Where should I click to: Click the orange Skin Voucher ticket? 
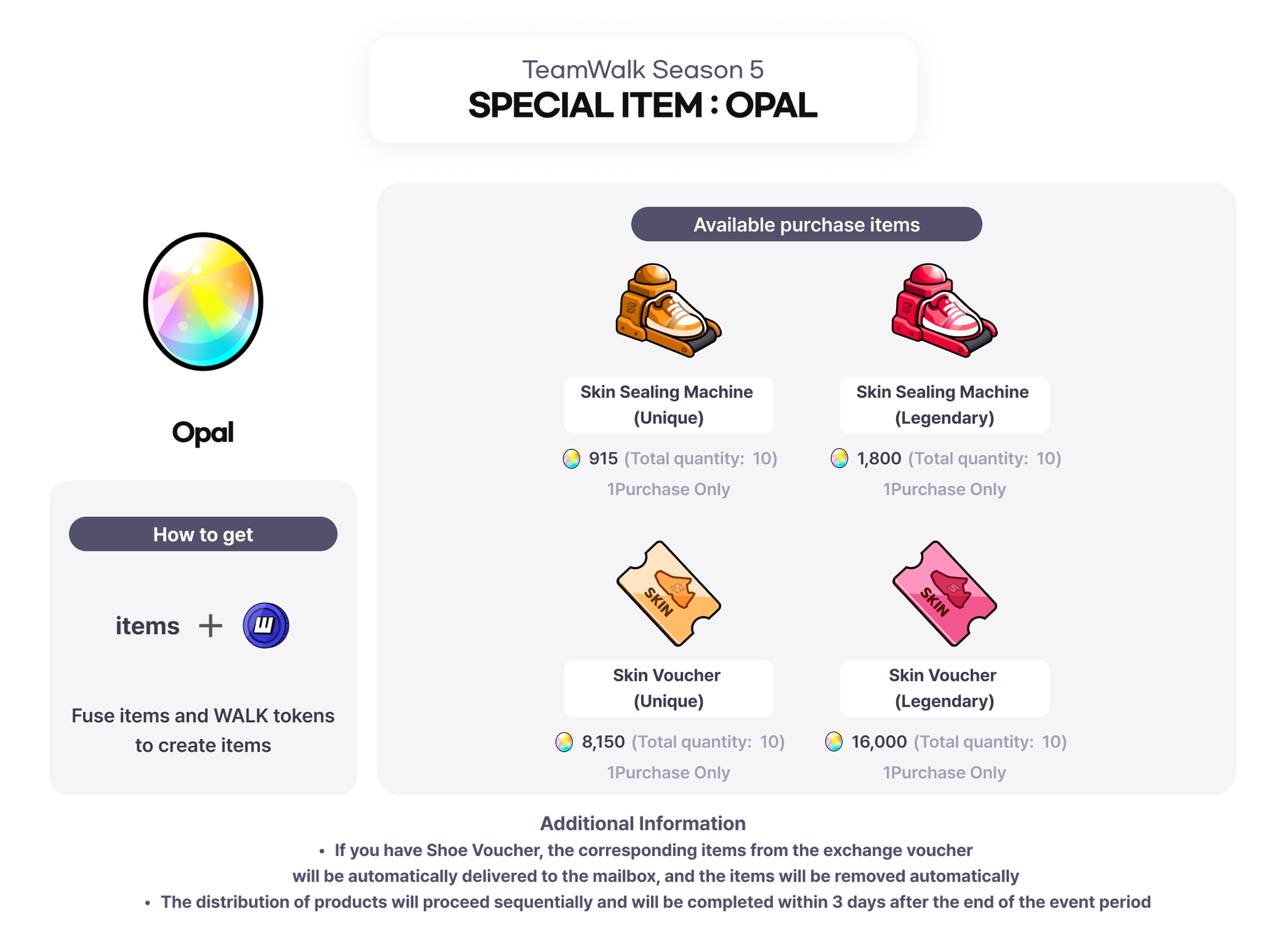point(668,593)
